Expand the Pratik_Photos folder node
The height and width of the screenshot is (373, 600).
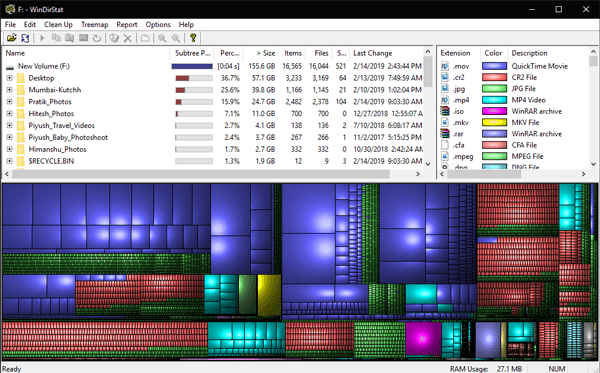click(10, 102)
